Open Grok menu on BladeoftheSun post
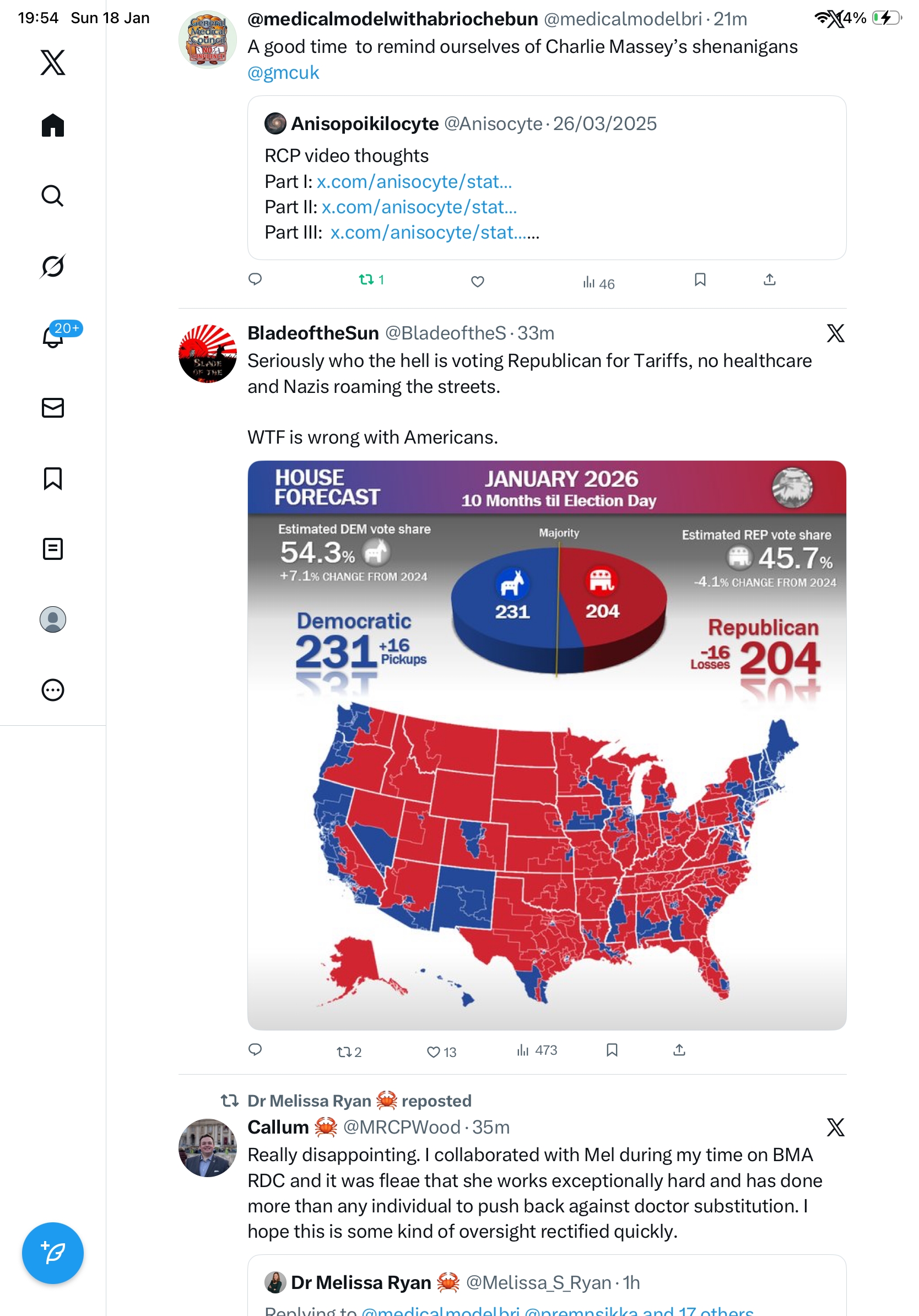 point(835,333)
